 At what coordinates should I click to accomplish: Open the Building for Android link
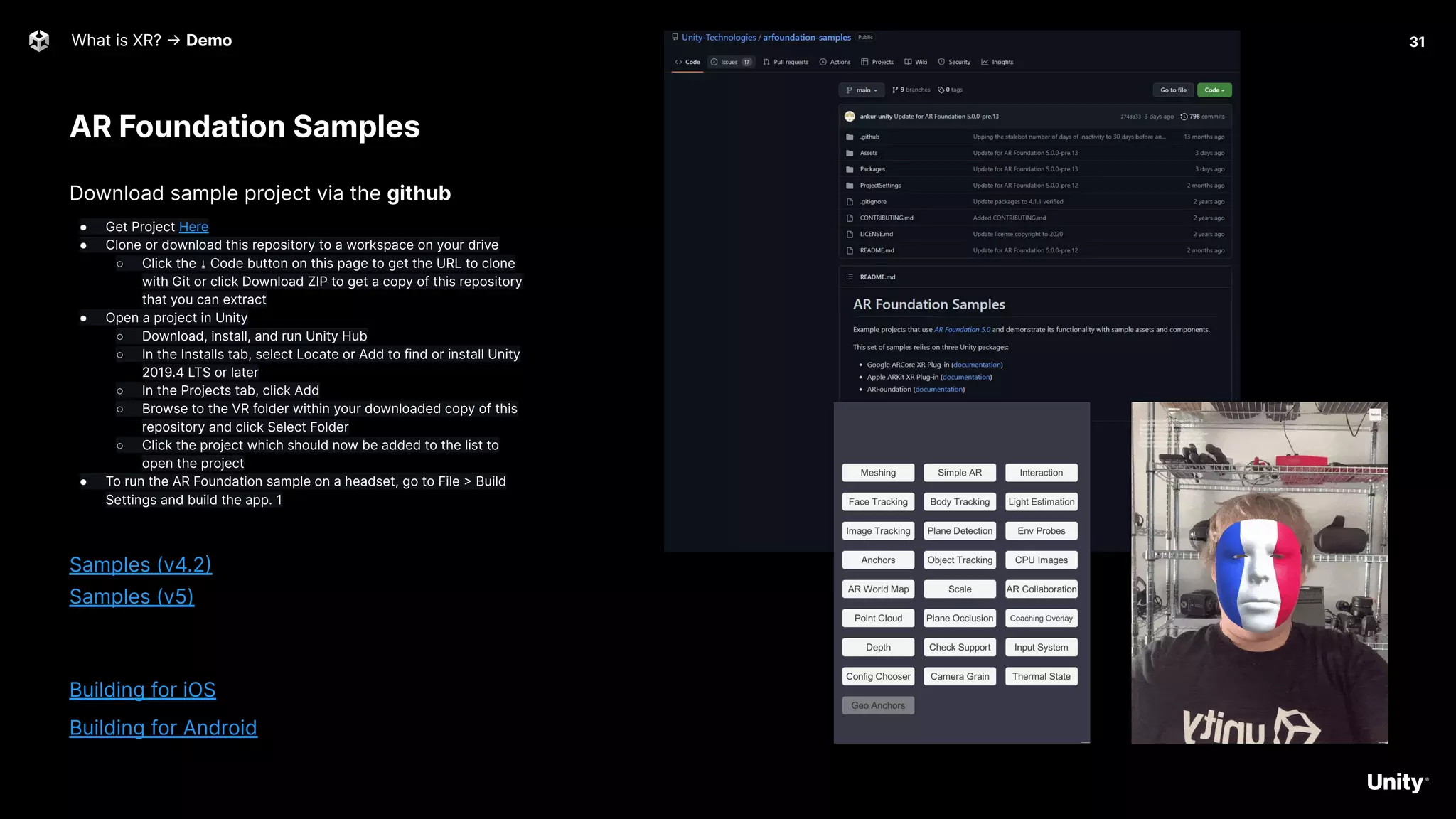coord(163,727)
